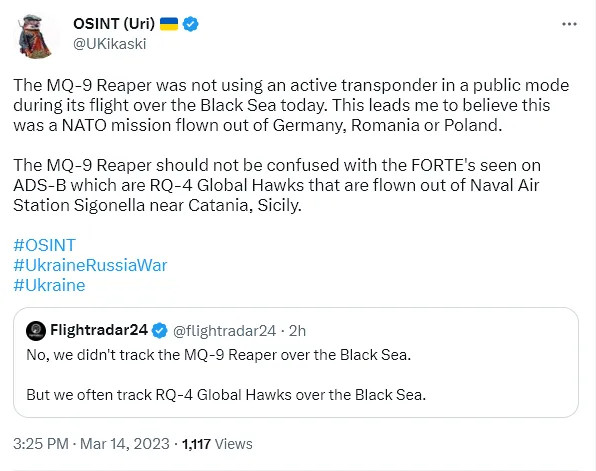Open the #UkraineRussiaWar hashtag

[x=90, y=265]
